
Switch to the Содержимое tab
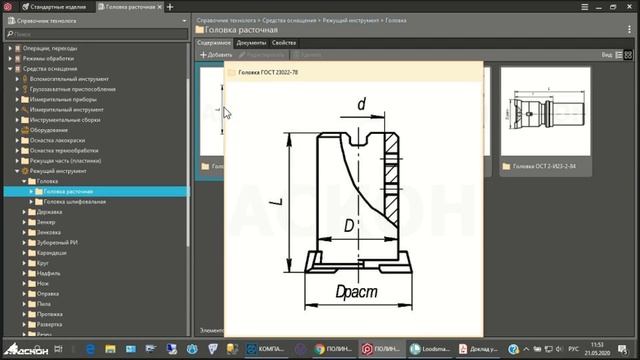[x=214, y=43]
